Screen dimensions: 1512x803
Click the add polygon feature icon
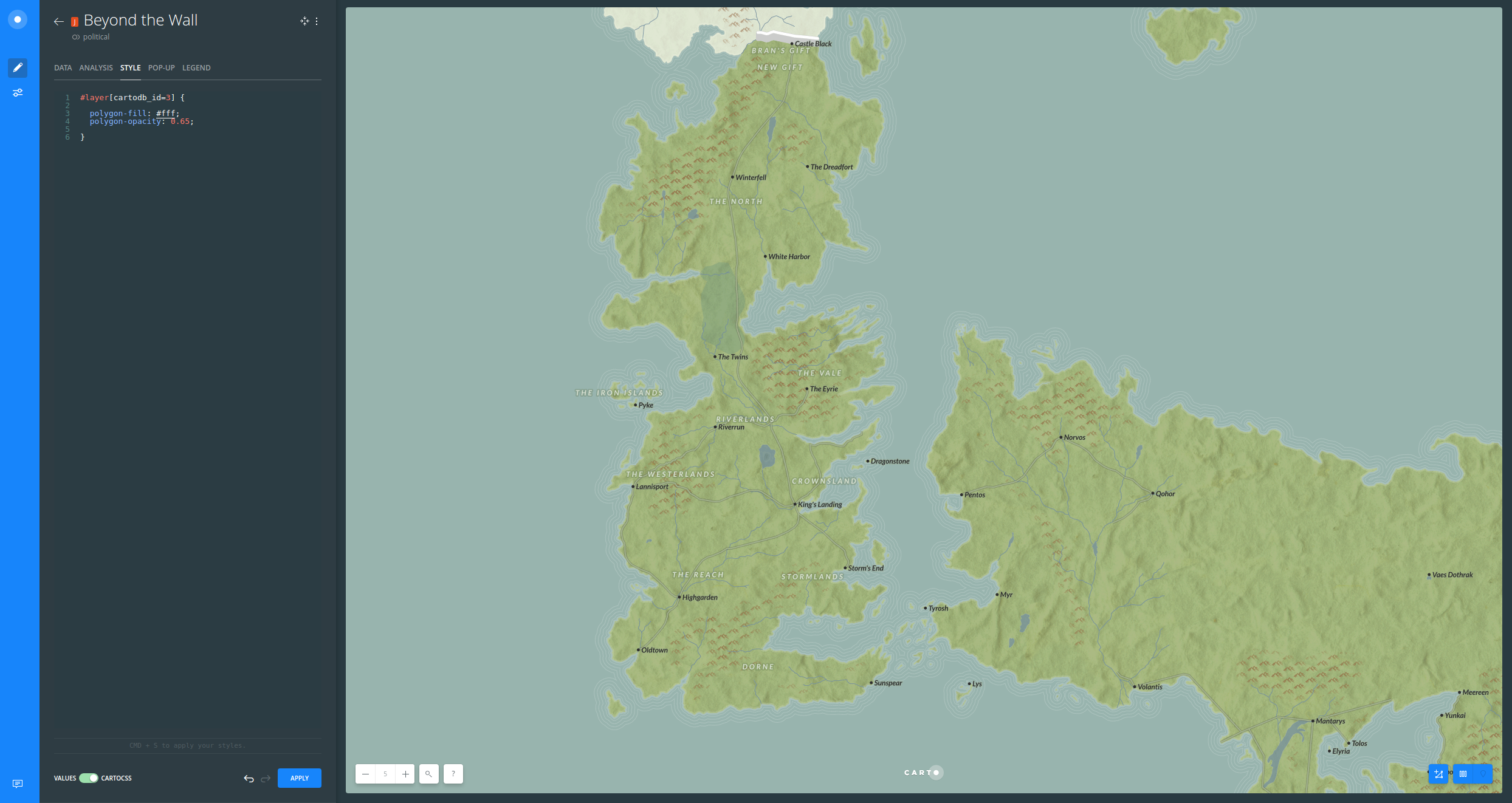(1438, 774)
